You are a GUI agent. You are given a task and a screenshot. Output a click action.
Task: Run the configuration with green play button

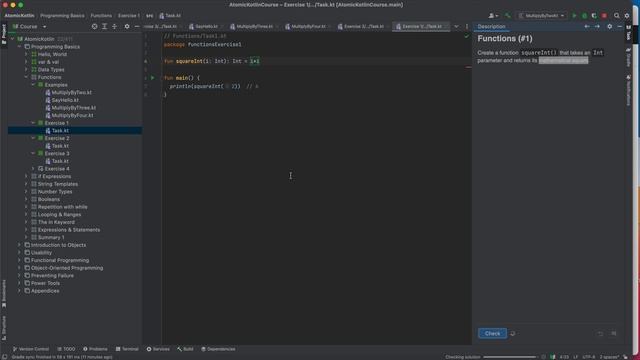pyautogui.click(x=574, y=16)
